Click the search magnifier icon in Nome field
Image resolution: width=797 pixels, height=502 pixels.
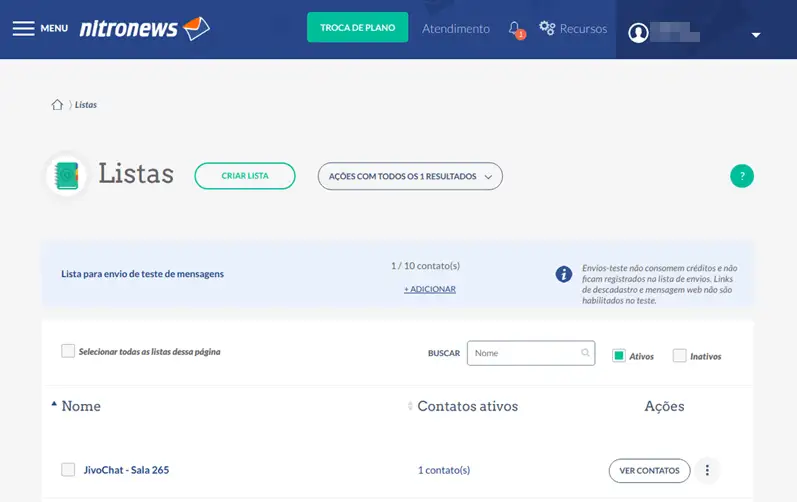pos(585,353)
